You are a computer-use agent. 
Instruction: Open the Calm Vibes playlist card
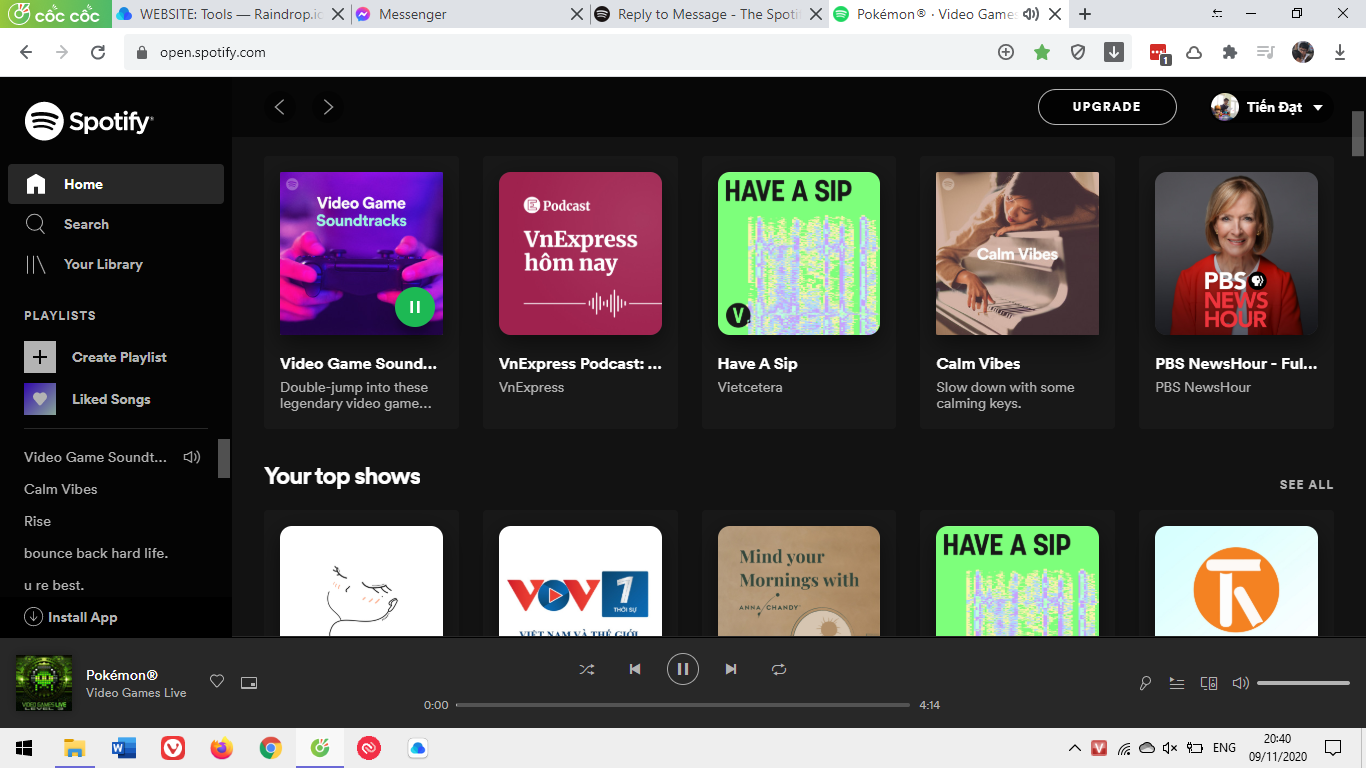coord(1017,292)
